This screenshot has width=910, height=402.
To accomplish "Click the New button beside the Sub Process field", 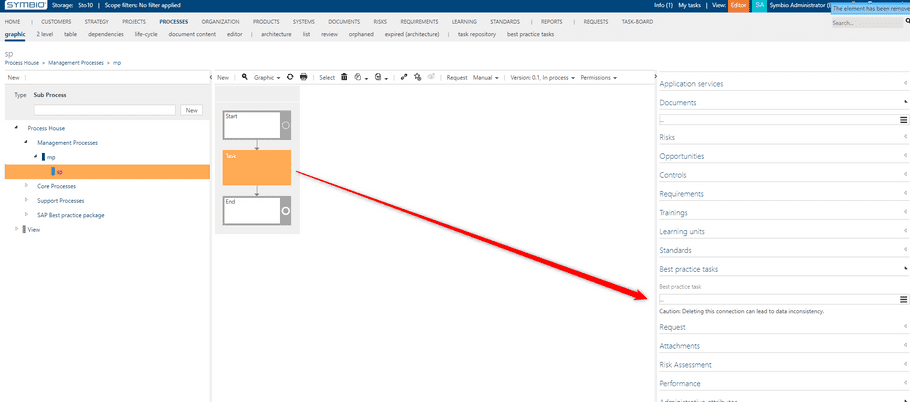I will [x=192, y=110].
